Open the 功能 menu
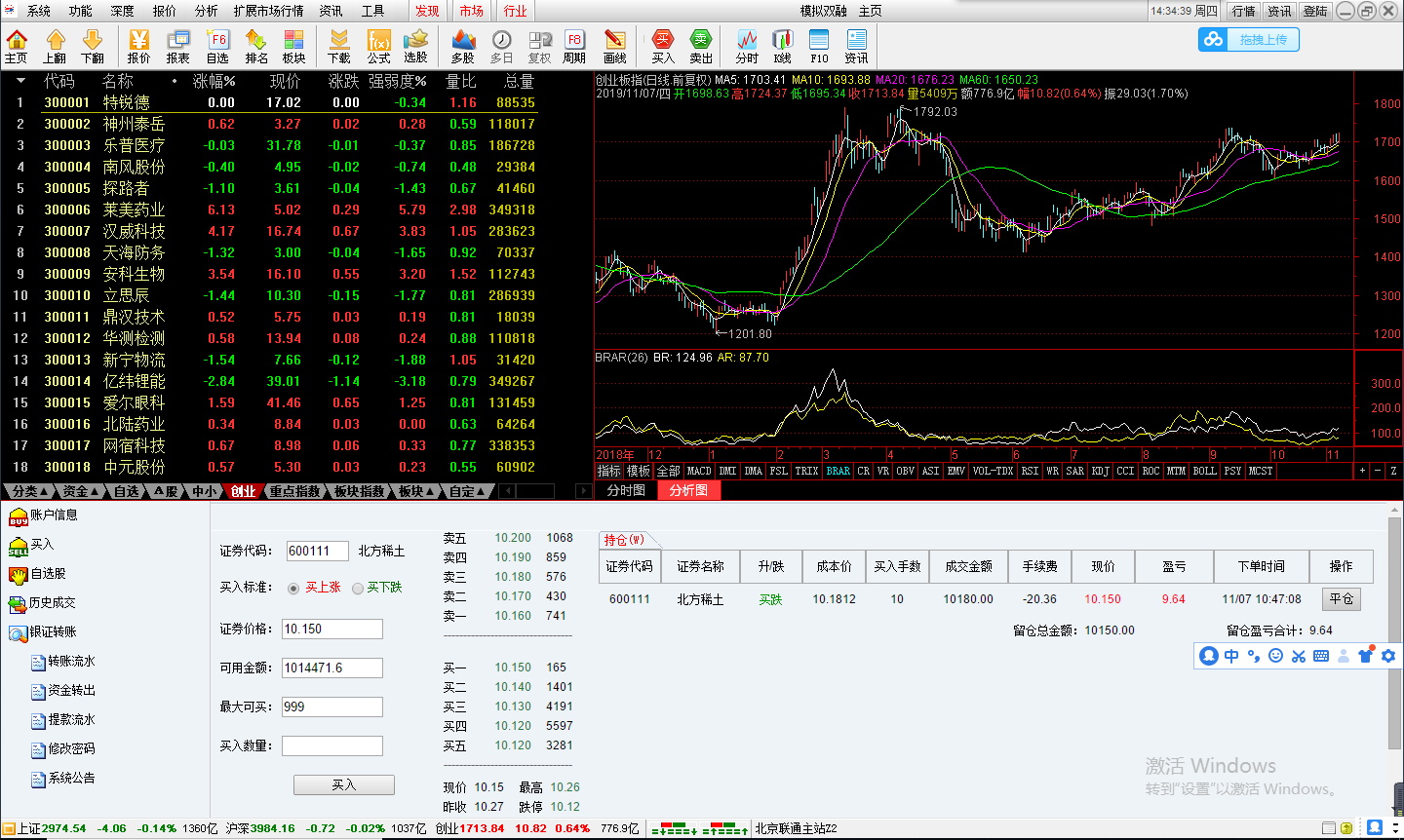The image size is (1404, 840). point(81,11)
